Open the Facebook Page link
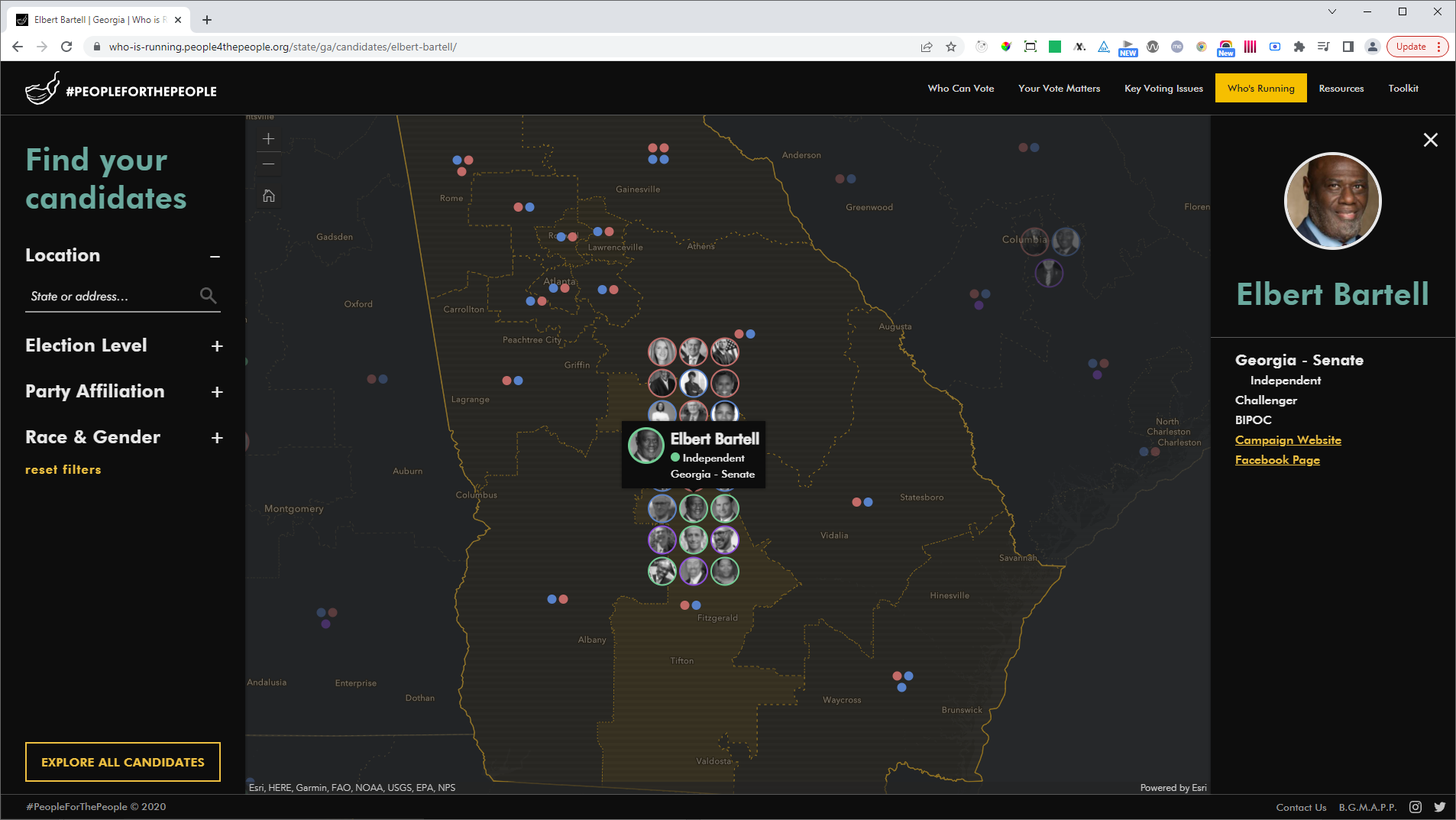Screen dimensions: 1456x820 (1277, 460)
